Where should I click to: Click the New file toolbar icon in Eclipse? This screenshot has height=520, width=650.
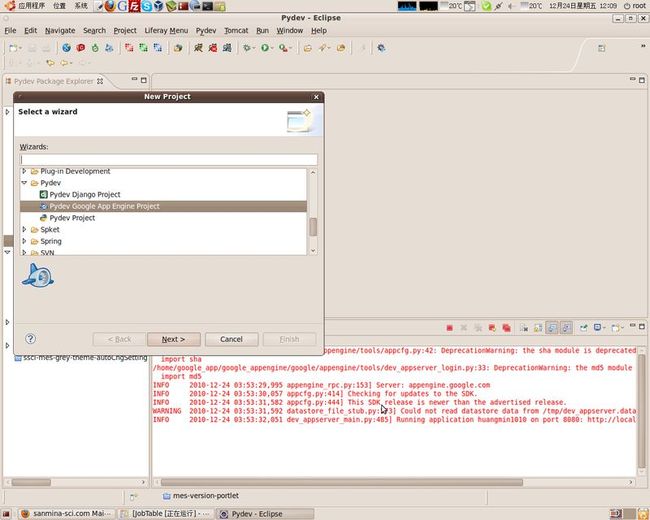pos(14,48)
